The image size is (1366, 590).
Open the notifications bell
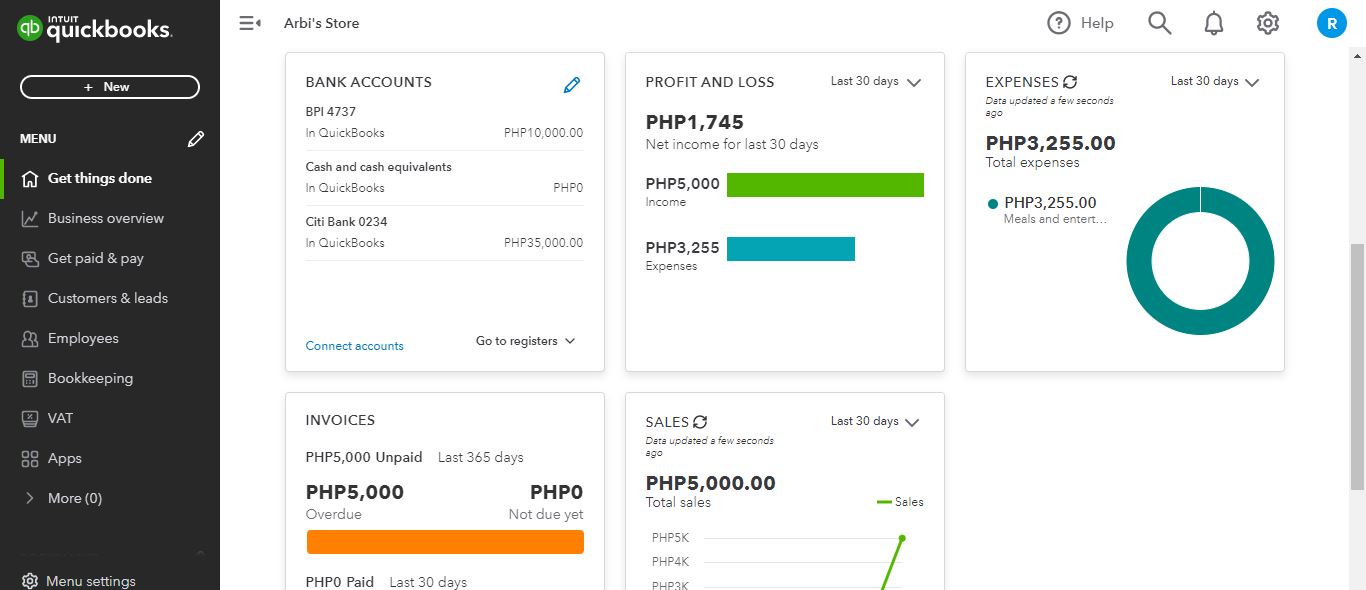point(1214,23)
